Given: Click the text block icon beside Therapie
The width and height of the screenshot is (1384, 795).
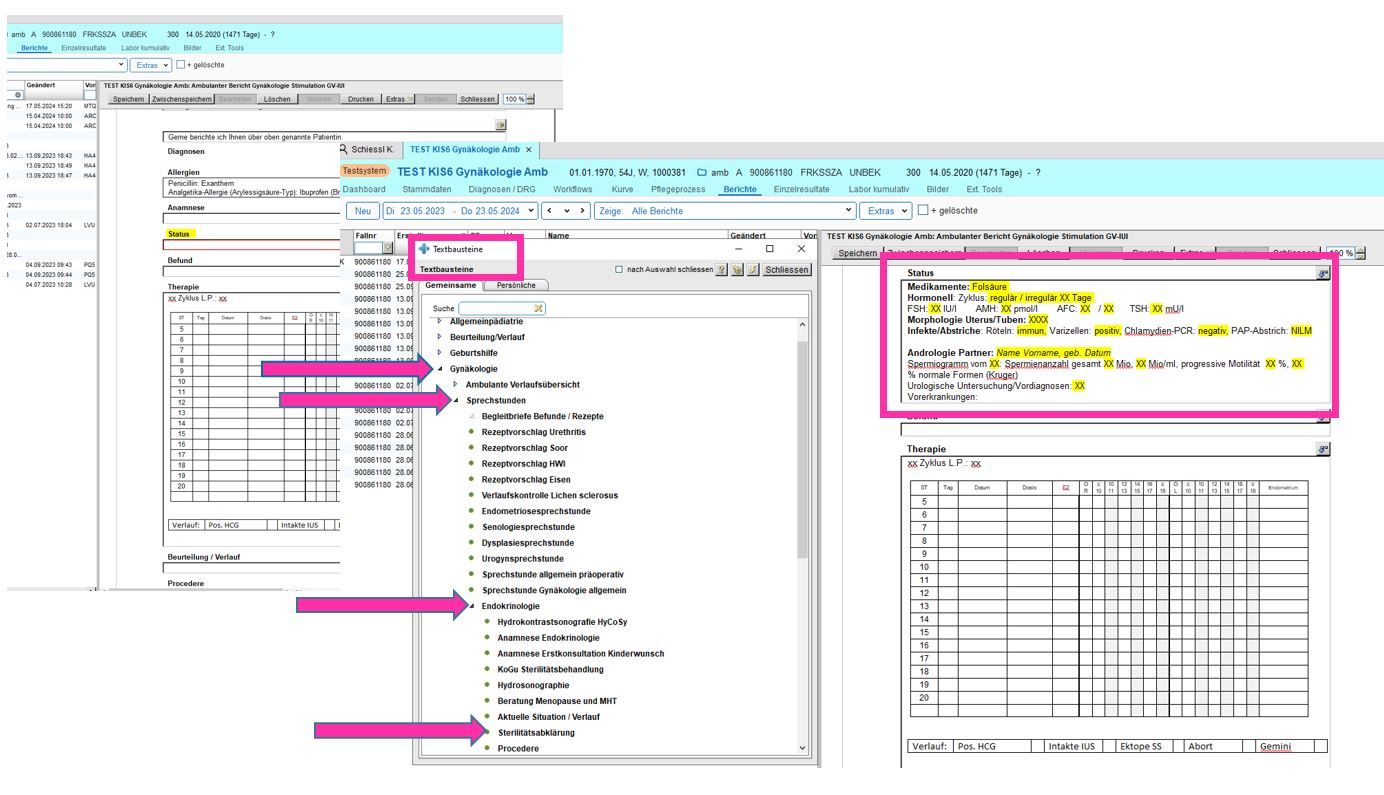Looking at the screenshot, I should pos(1323,450).
